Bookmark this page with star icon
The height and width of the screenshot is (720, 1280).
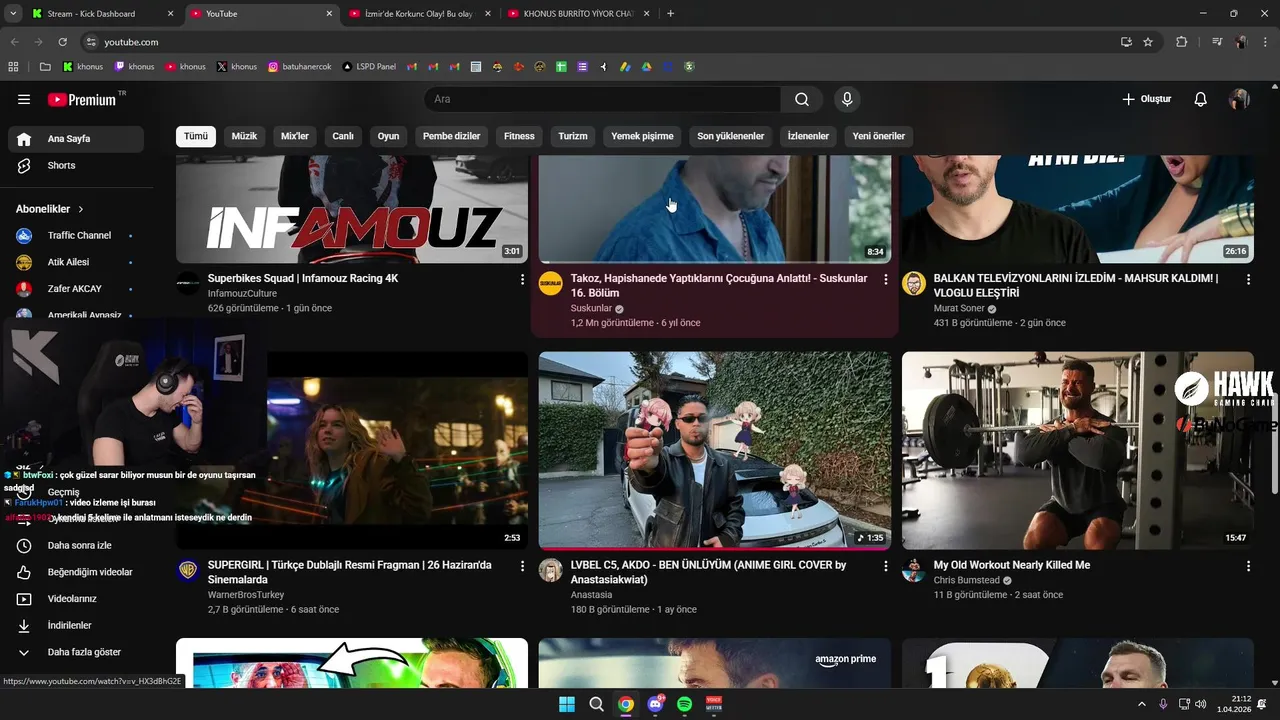click(x=1148, y=42)
